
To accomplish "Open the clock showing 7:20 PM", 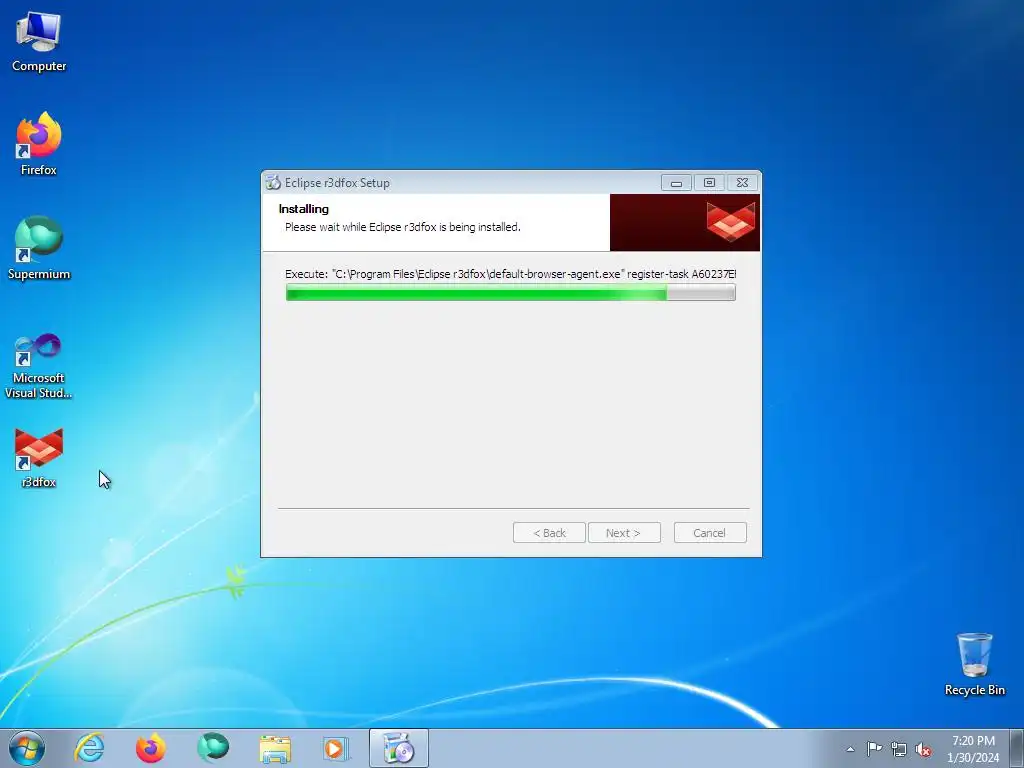I will [x=973, y=749].
